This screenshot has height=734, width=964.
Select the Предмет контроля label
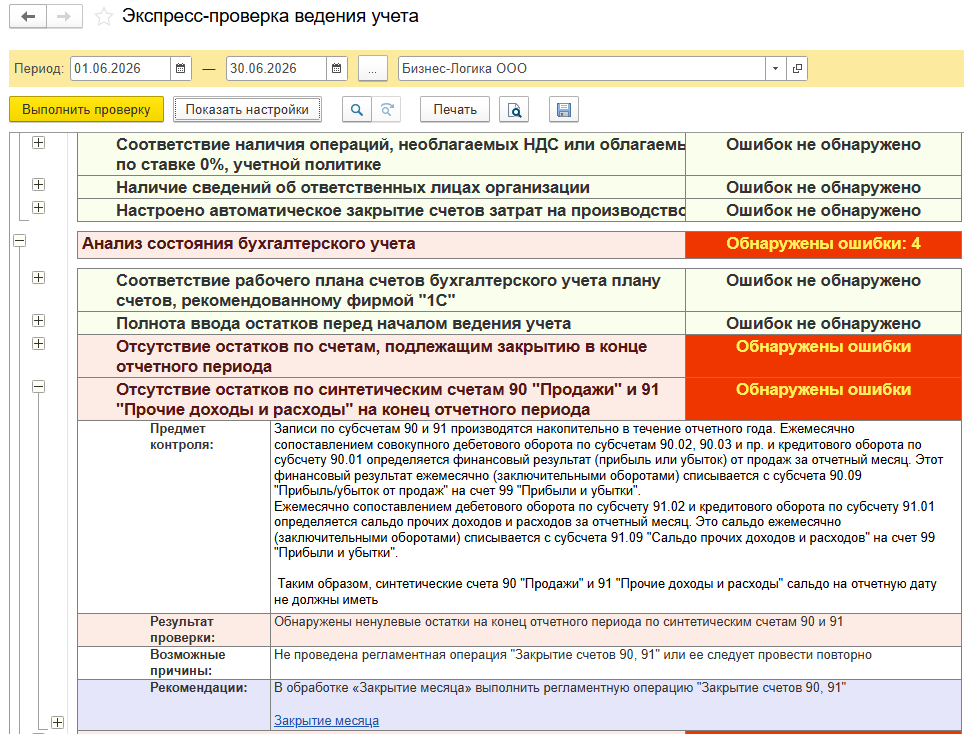point(182,436)
